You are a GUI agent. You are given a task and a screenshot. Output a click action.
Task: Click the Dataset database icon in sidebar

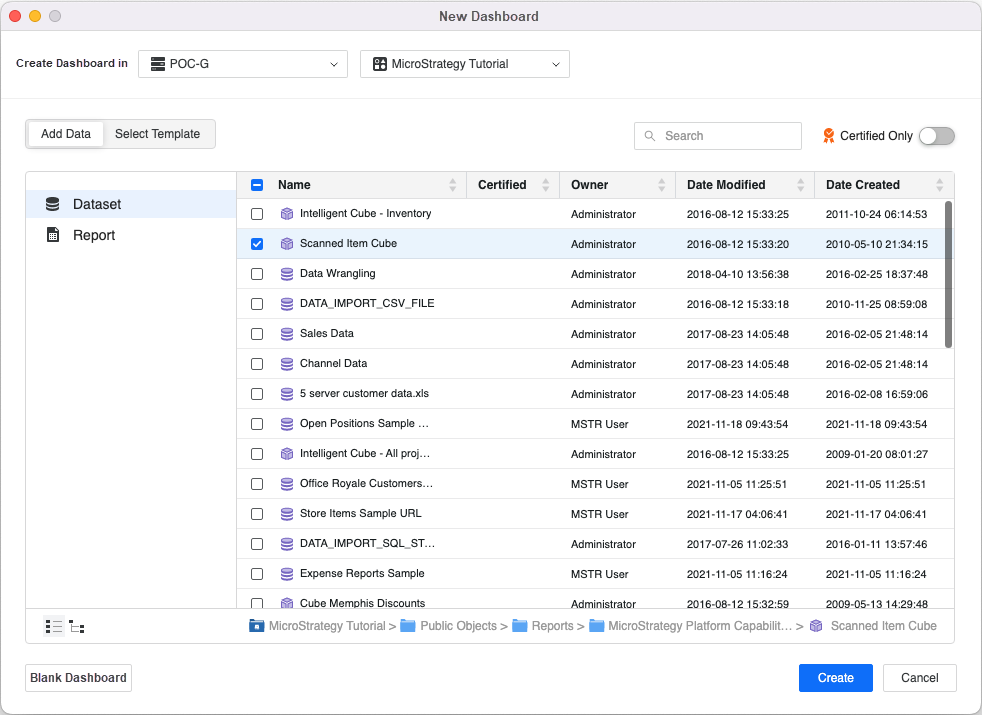pos(53,204)
